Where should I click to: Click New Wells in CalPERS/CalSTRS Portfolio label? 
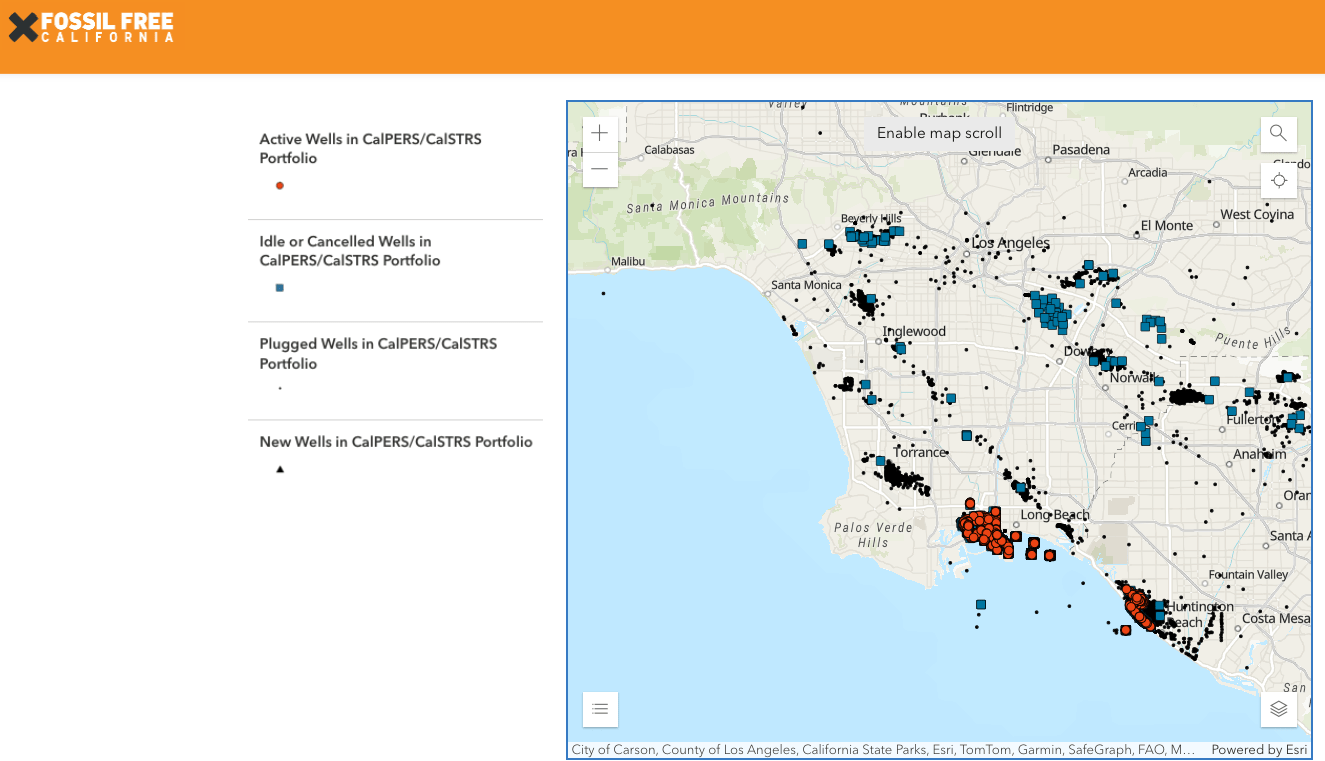(396, 442)
